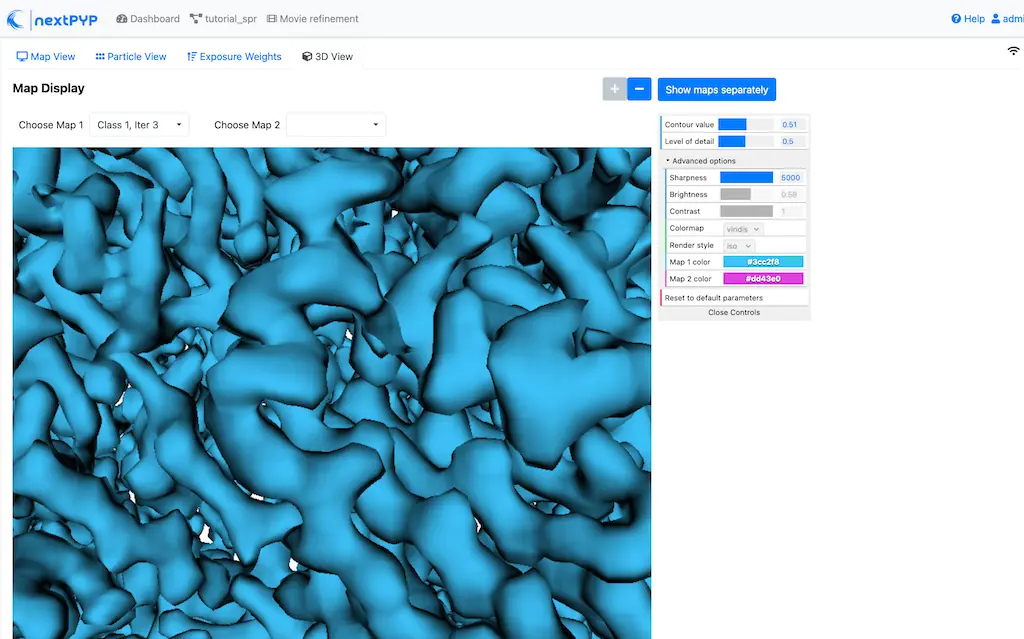Click the WiFi connection status icon
The height and width of the screenshot is (639, 1024).
[1013, 50]
